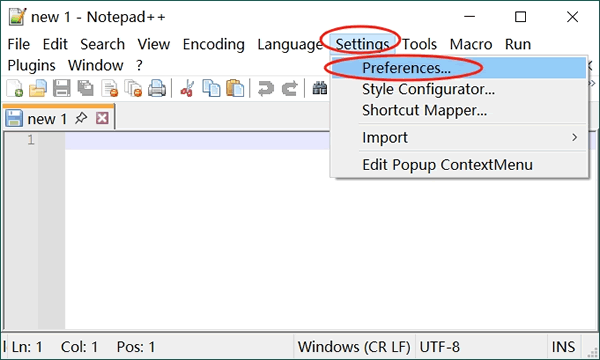Create a new document with the New icon

click(15, 88)
